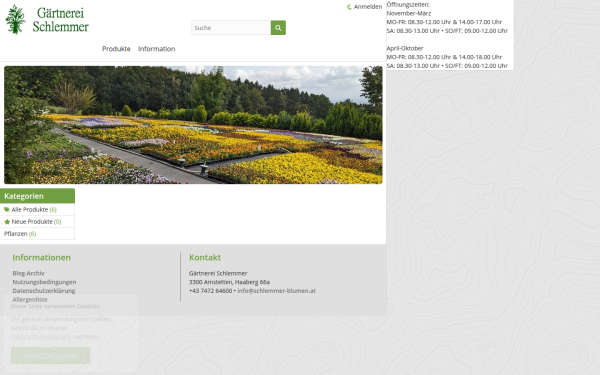Open the Allergenliste footer link
This screenshot has width=600, height=375.
click(x=30, y=300)
